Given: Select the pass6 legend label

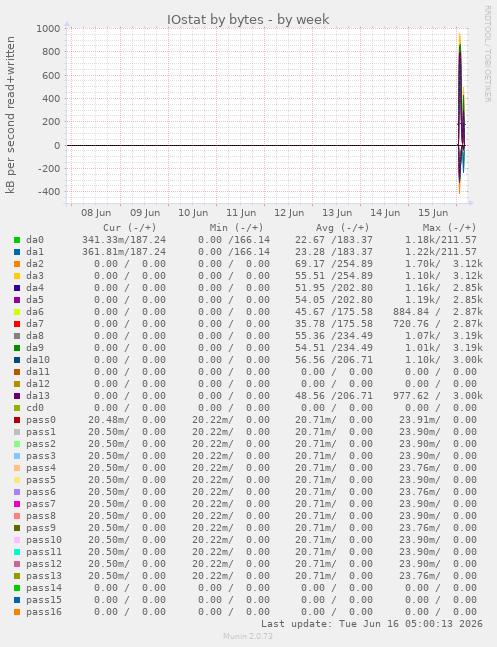Looking at the screenshot, I should point(40,491).
